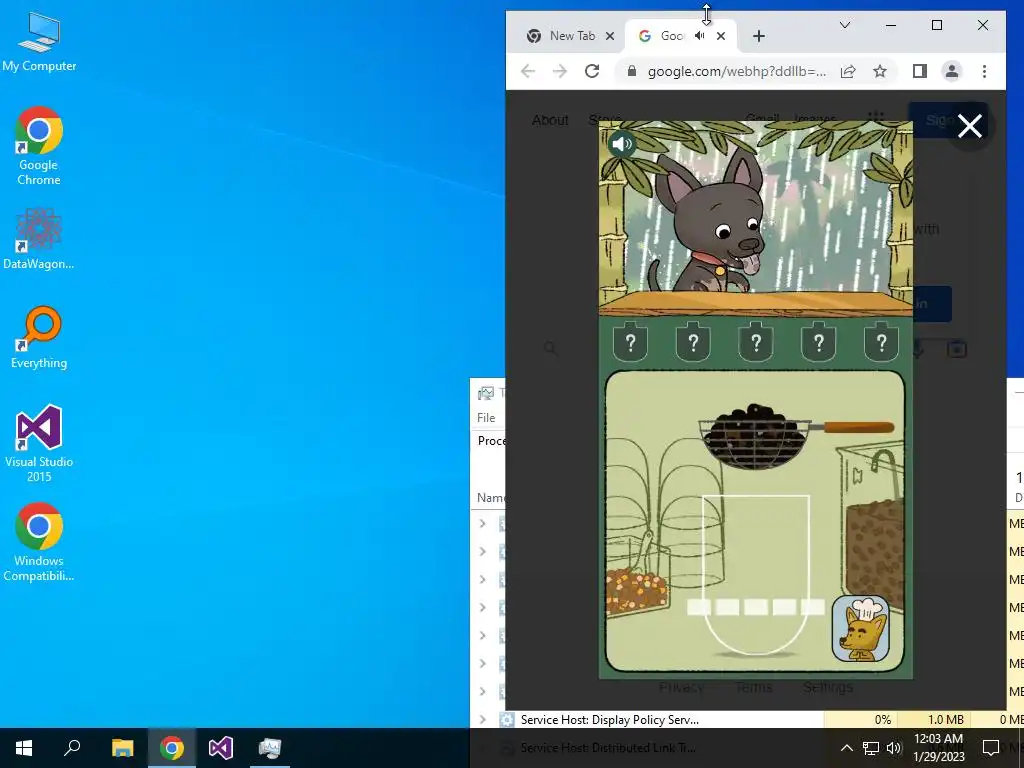Open Terms link in Google footer
The height and width of the screenshot is (768, 1024).
[x=753, y=687]
